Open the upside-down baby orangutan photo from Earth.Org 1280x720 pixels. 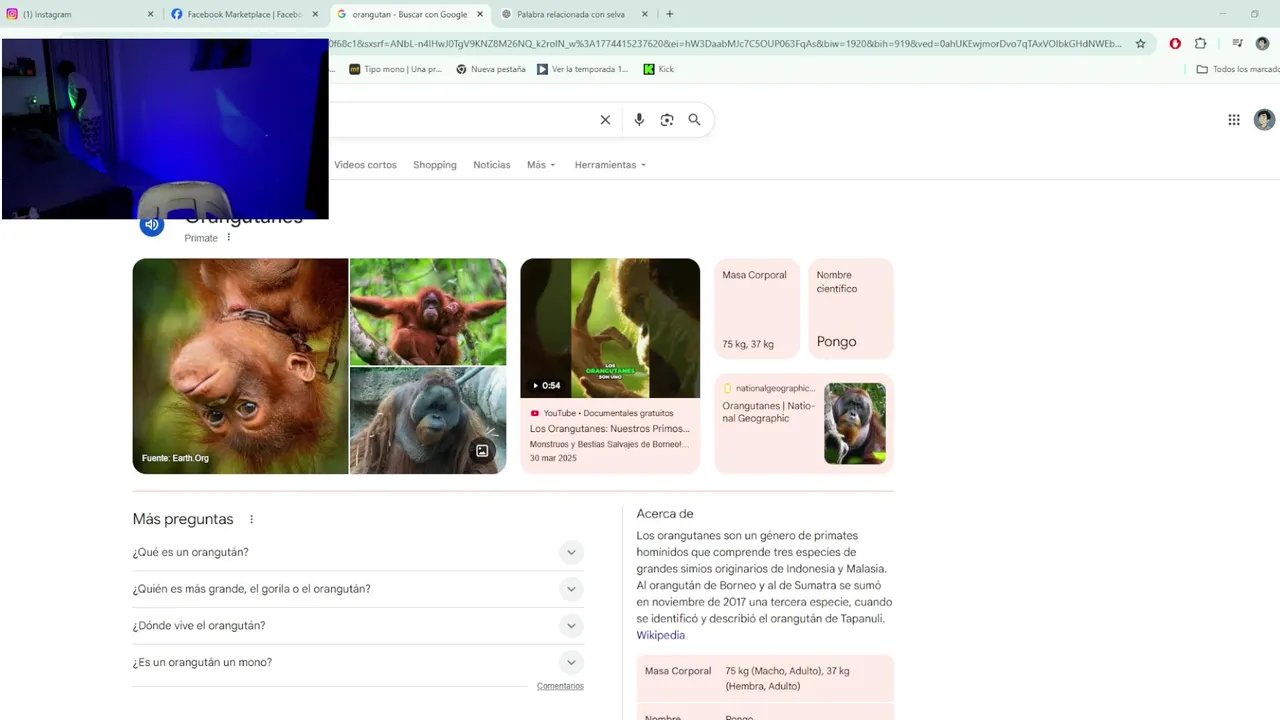pos(240,366)
